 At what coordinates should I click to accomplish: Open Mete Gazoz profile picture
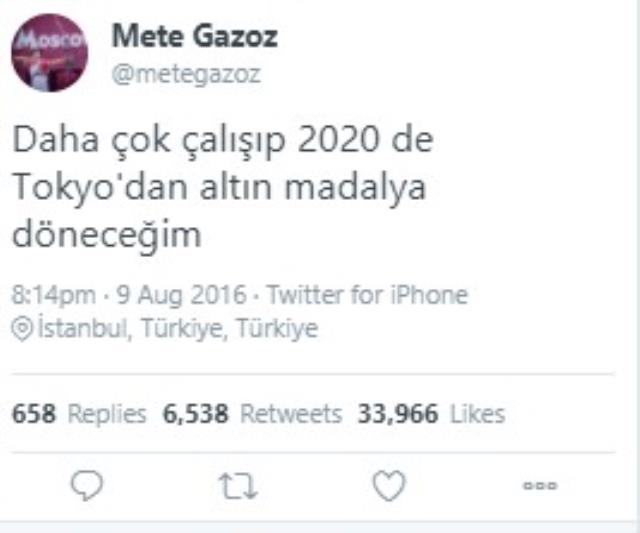pyautogui.click(x=49, y=53)
